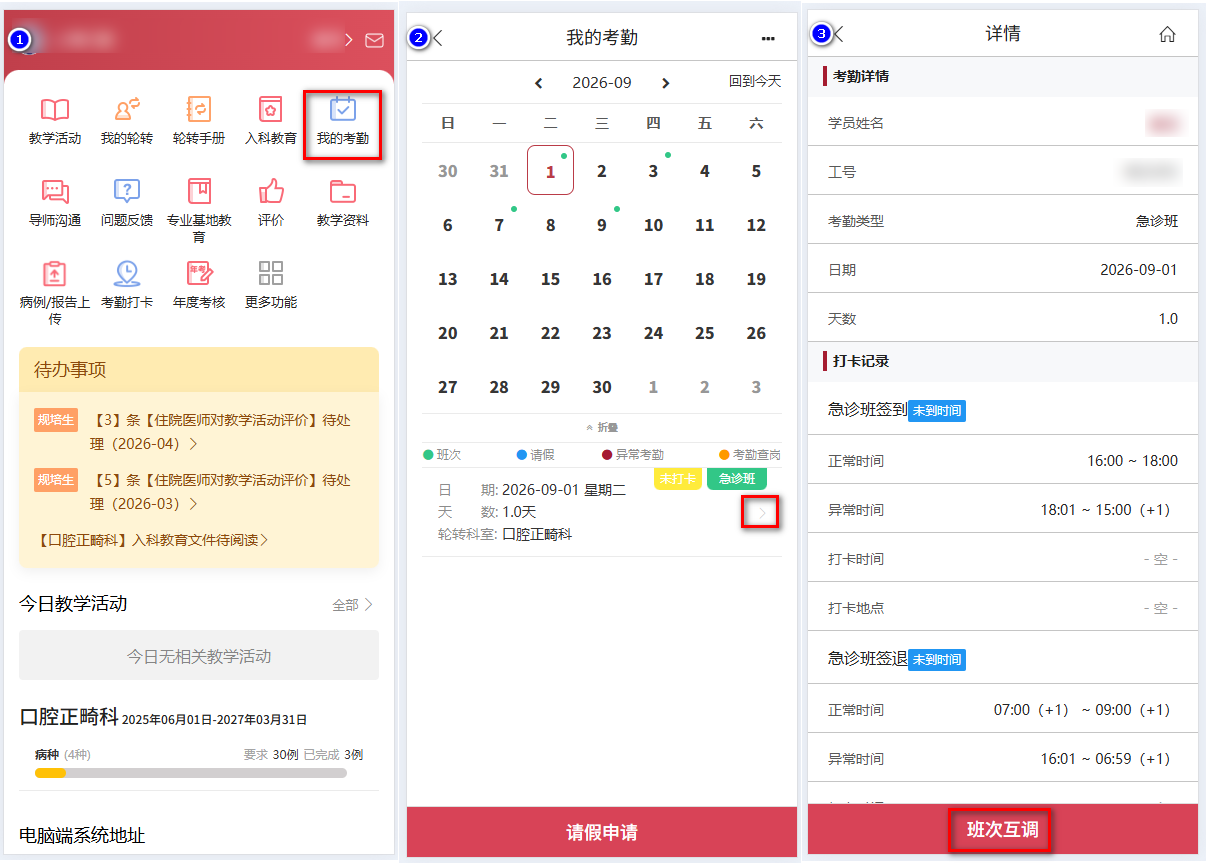The image size is (1209, 863).
Task: Click the 未打卡 yellow tag
Action: coord(678,479)
